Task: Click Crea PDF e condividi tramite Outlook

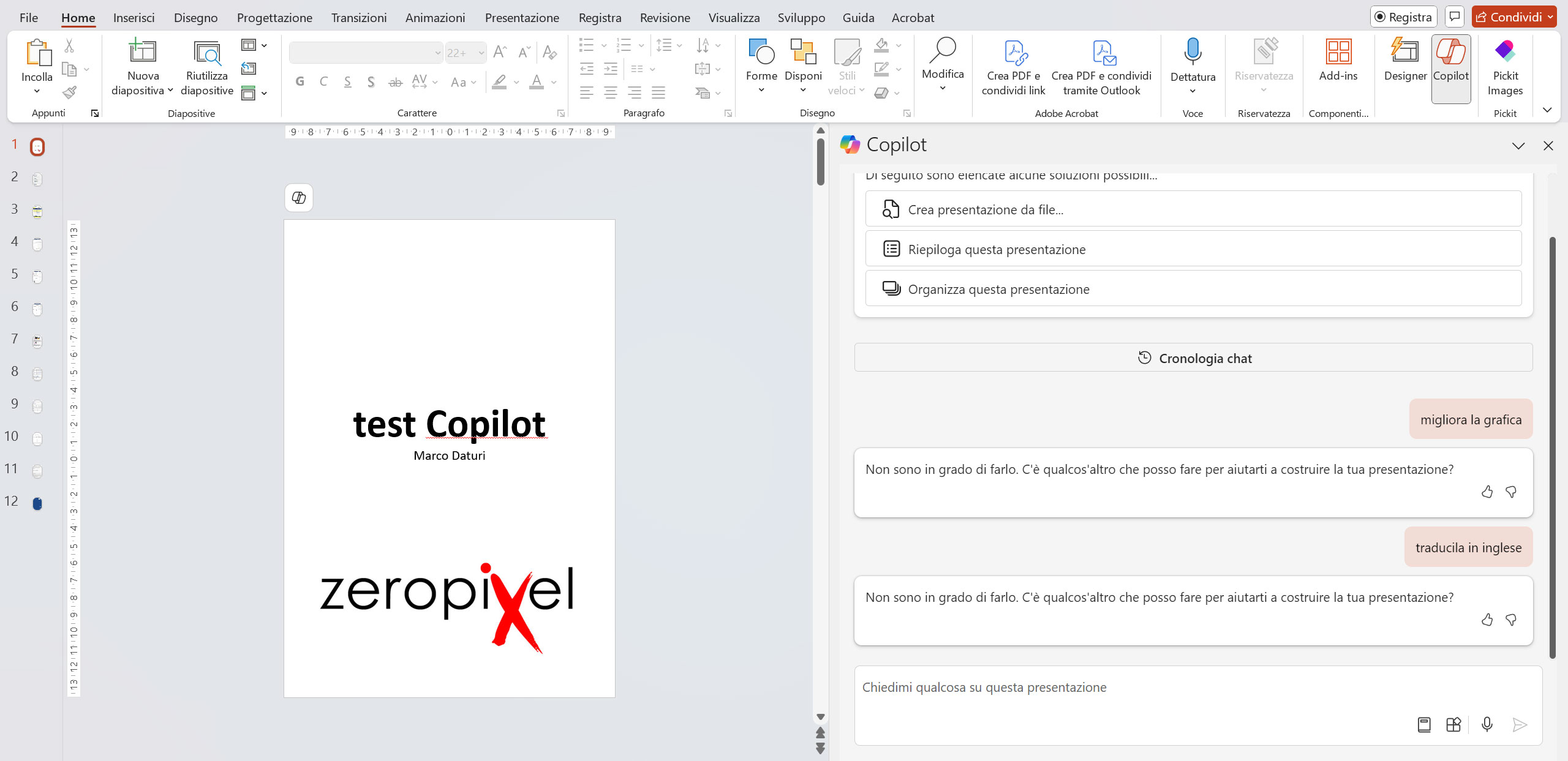Action: tap(1101, 67)
